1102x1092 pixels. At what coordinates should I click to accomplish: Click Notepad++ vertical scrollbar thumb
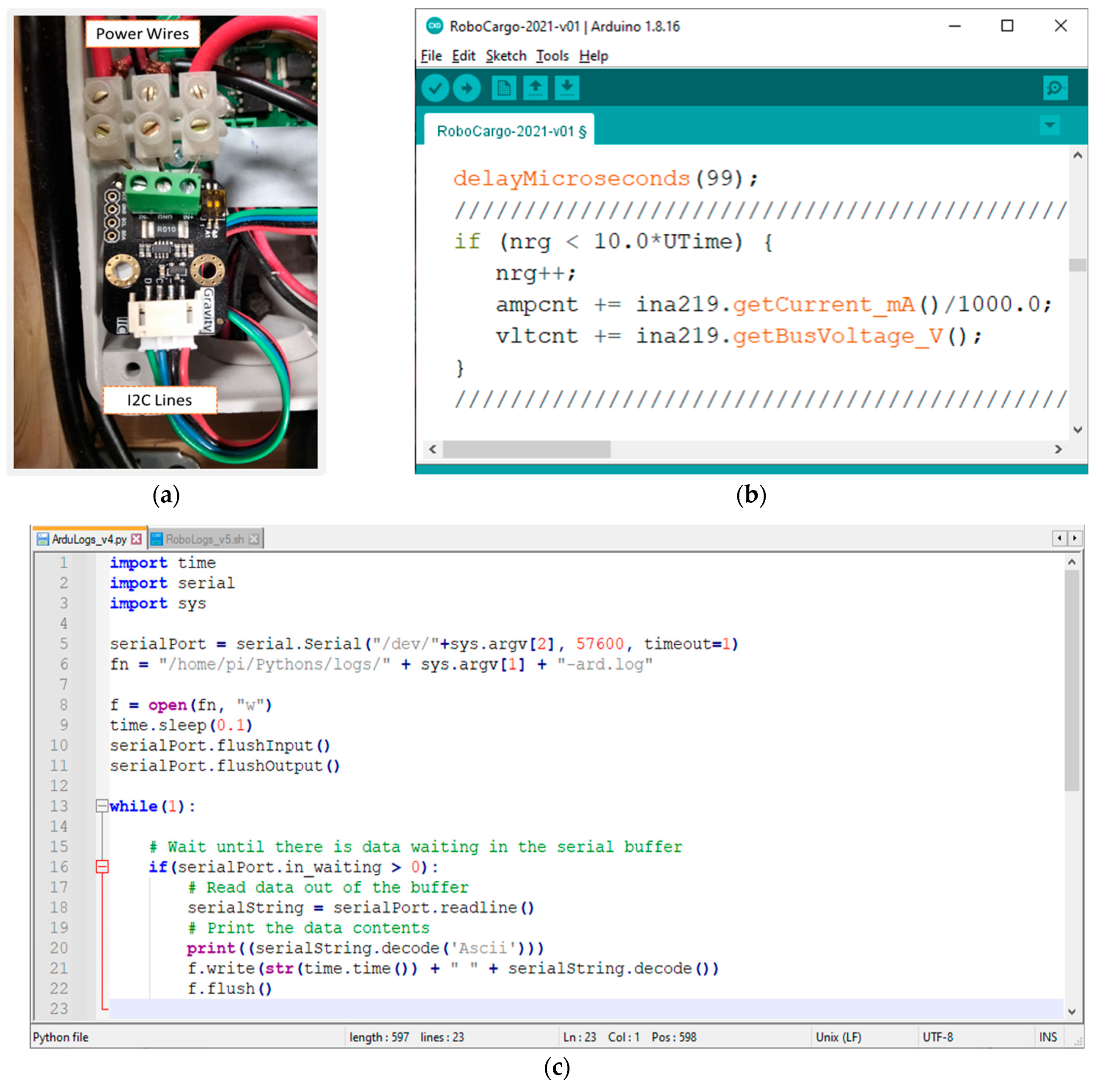pyautogui.click(x=1071, y=678)
